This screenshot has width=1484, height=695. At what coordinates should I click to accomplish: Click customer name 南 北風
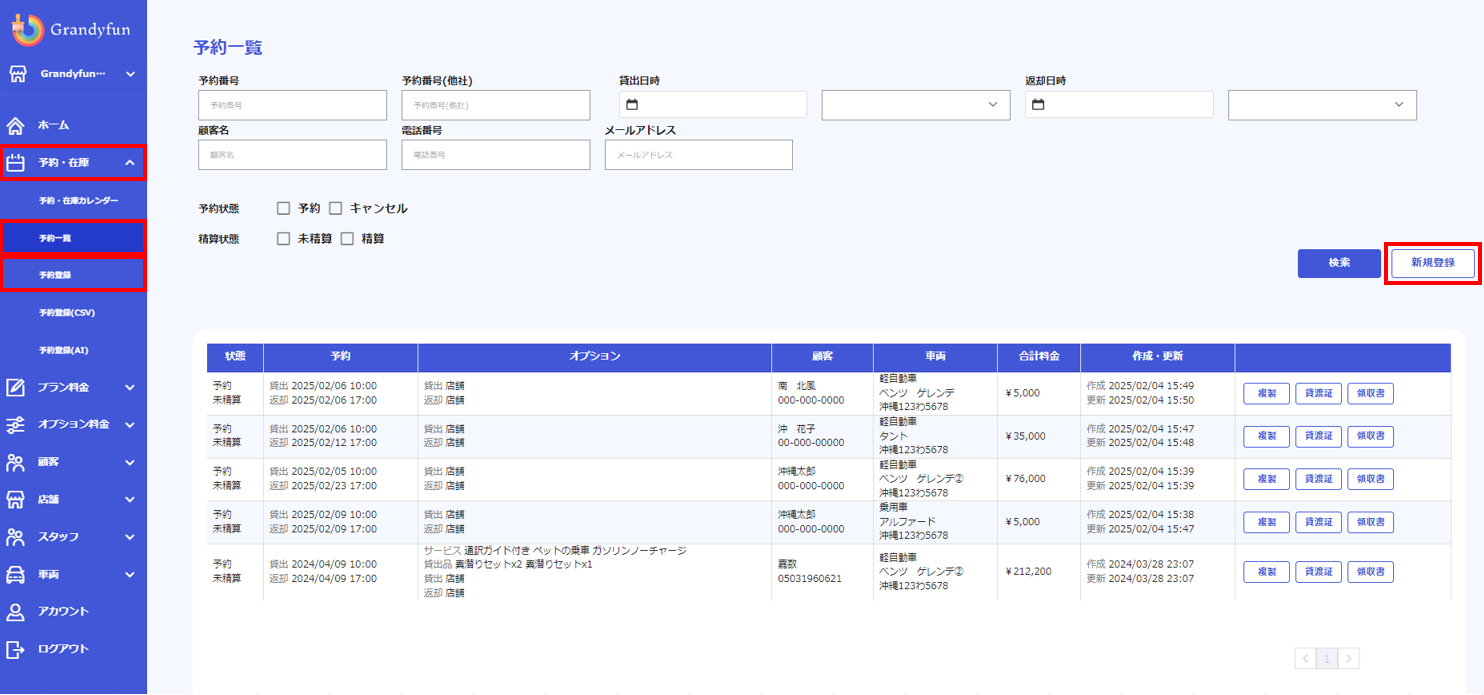[x=797, y=386]
